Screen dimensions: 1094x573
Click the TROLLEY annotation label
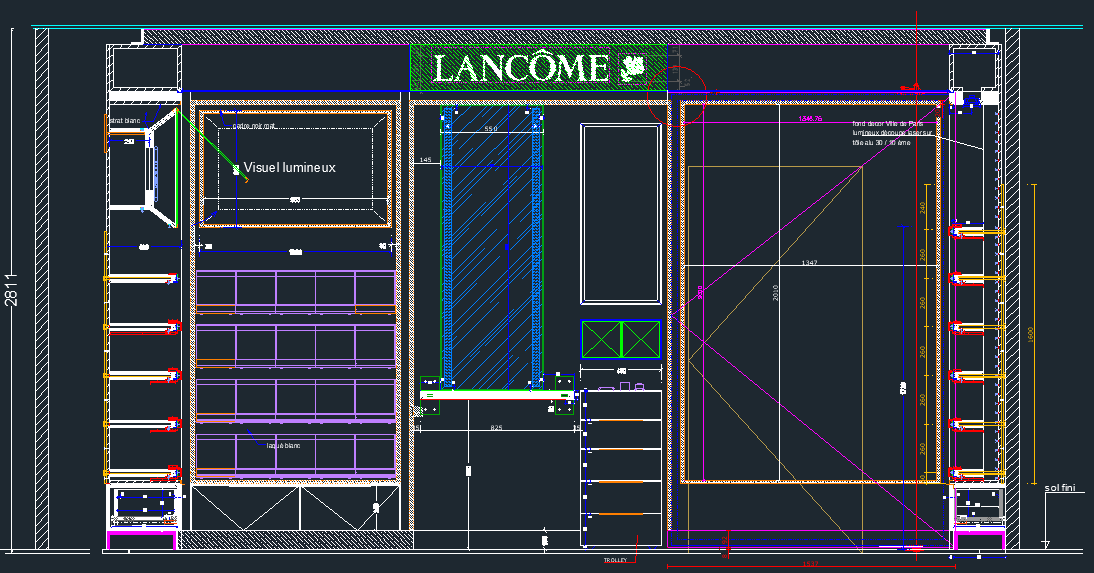pos(615,561)
